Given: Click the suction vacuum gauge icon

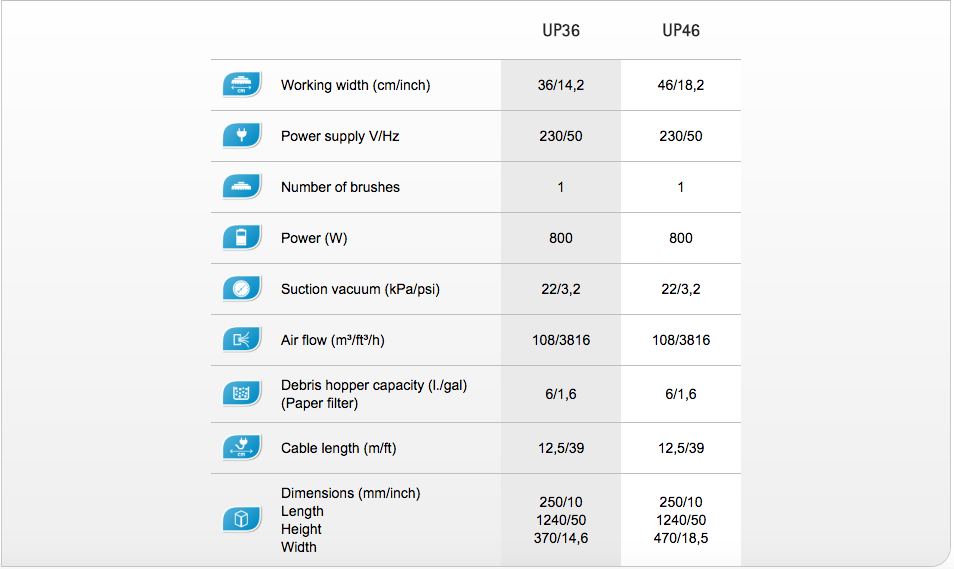Looking at the screenshot, I should (x=242, y=289).
